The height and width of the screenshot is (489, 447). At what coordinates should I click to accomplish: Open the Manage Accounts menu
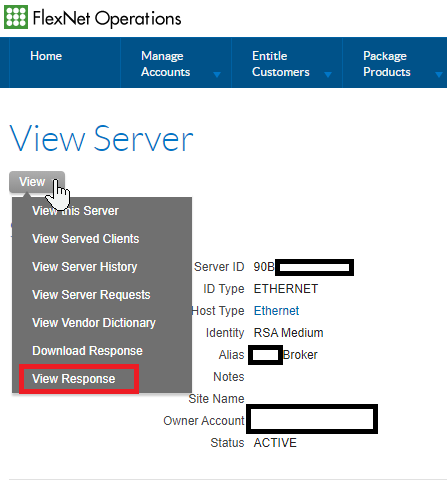[166, 64]
